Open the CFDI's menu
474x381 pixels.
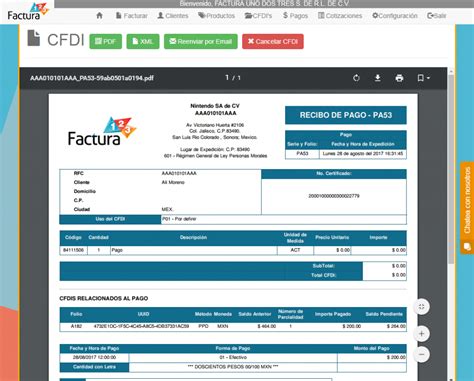(x=258, y=16)
